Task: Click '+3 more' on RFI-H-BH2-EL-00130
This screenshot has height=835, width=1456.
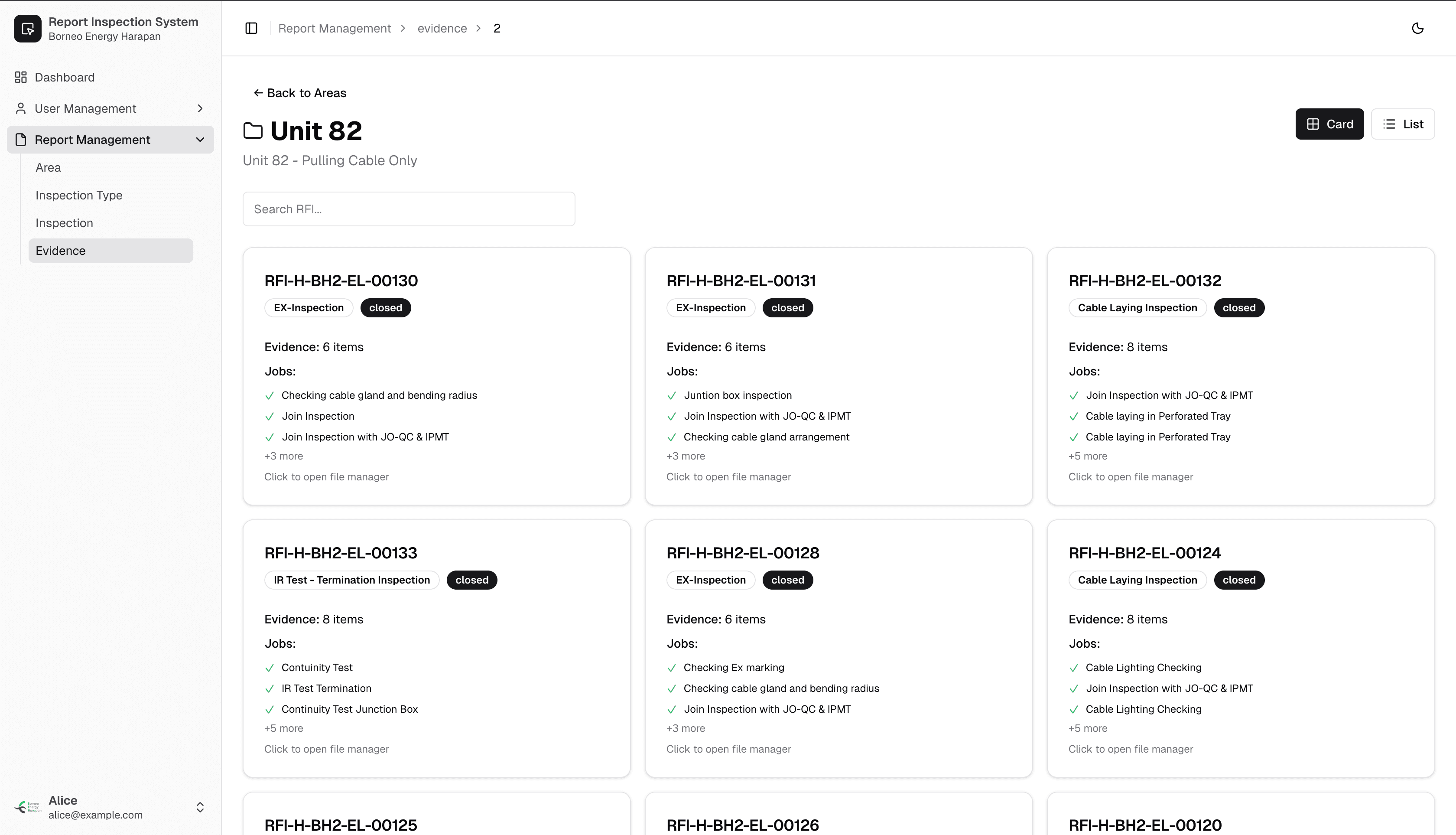Action: [284, 456]
